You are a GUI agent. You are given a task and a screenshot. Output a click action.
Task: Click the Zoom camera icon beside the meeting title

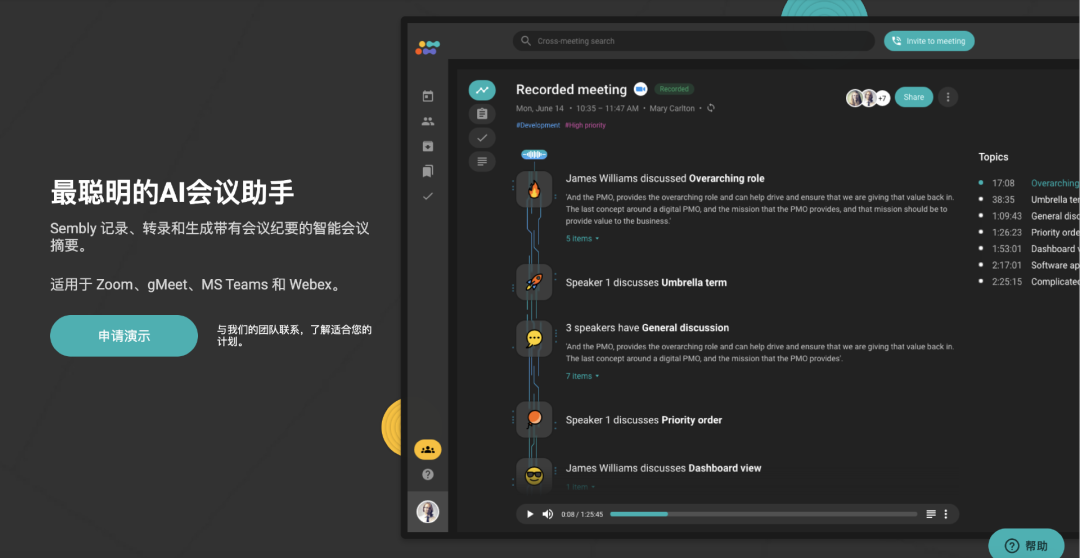[641, 89]
